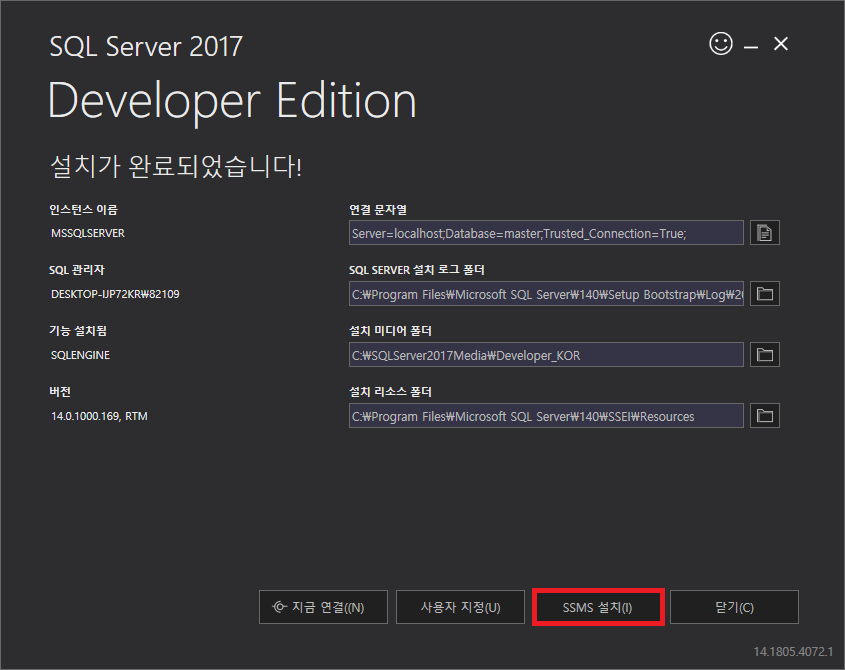Click the 지금 연결(N) button

(x=323, y=607)
